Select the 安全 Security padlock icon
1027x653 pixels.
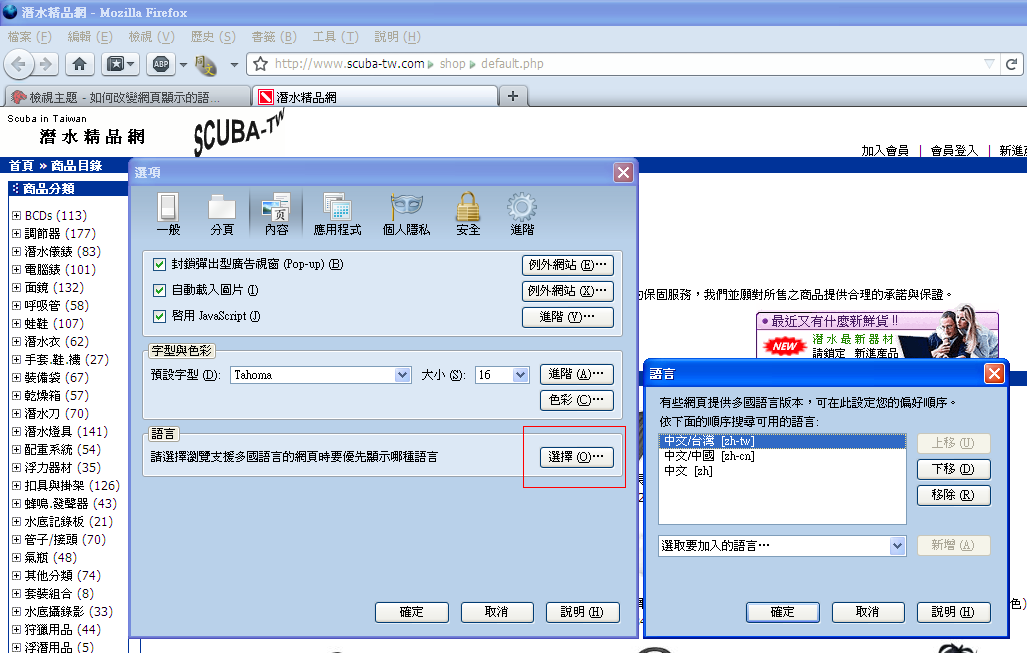coord(468,214)
